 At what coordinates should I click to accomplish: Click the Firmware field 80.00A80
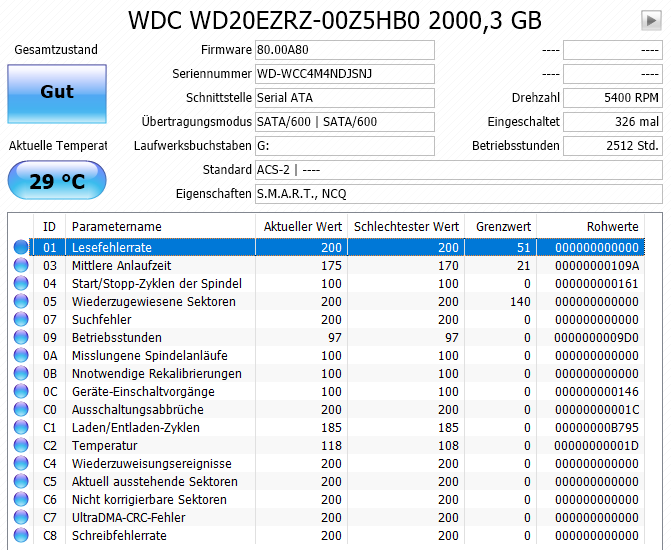(x=344, y=50)
